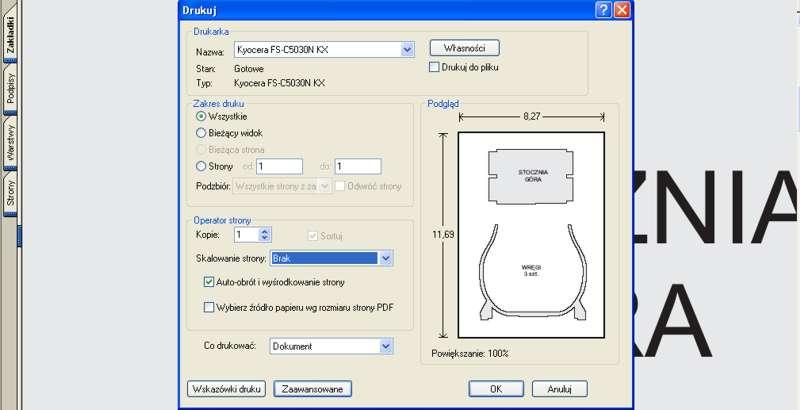Close the Drukuj dialog
800x410 pixels.
pos(621,10)
